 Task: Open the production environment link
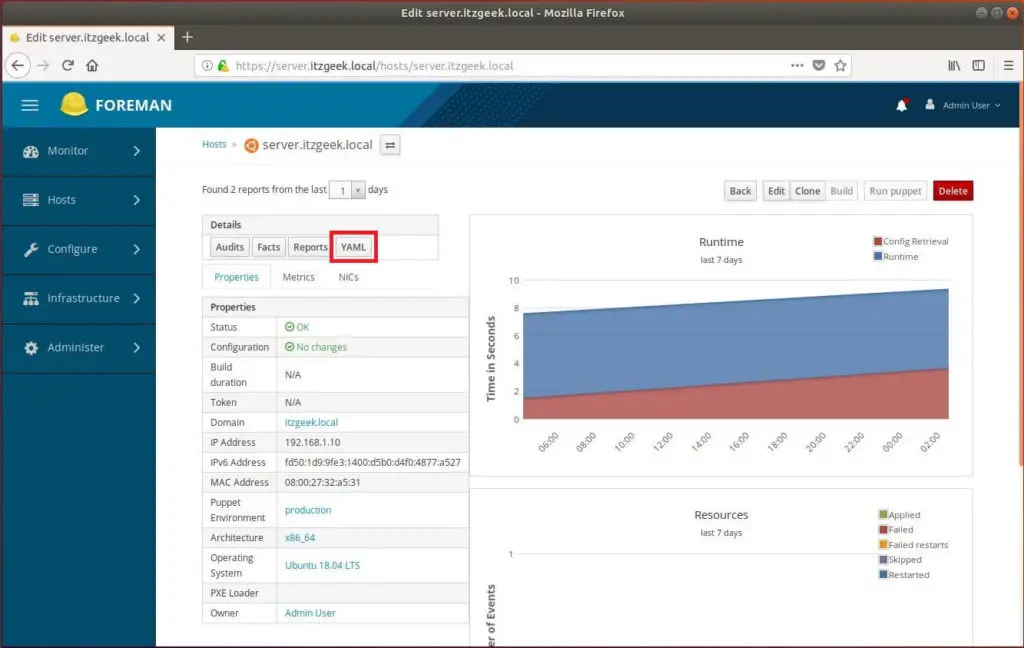[308, 510]
